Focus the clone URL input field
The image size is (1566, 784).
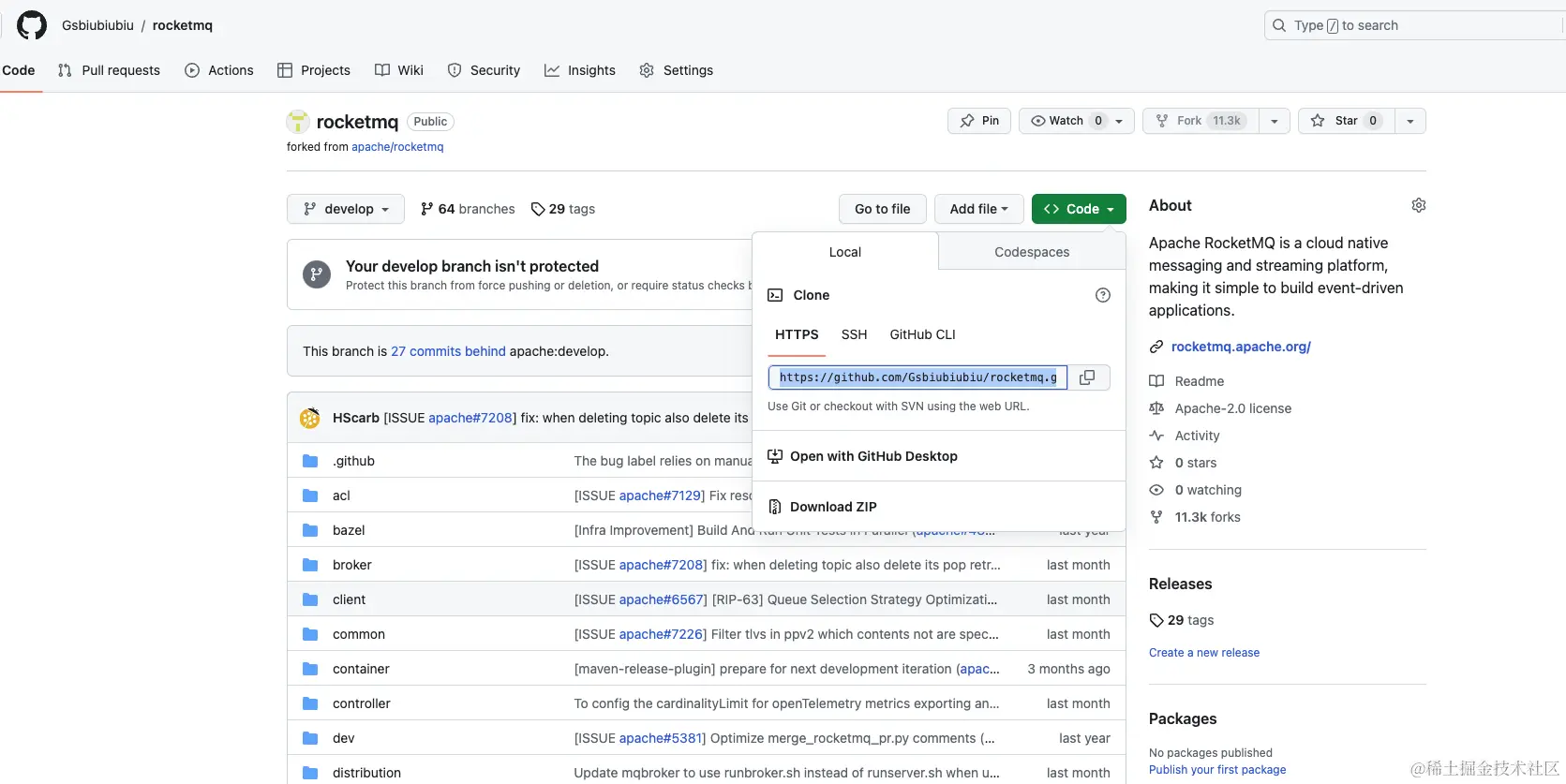tap(917, 377)
